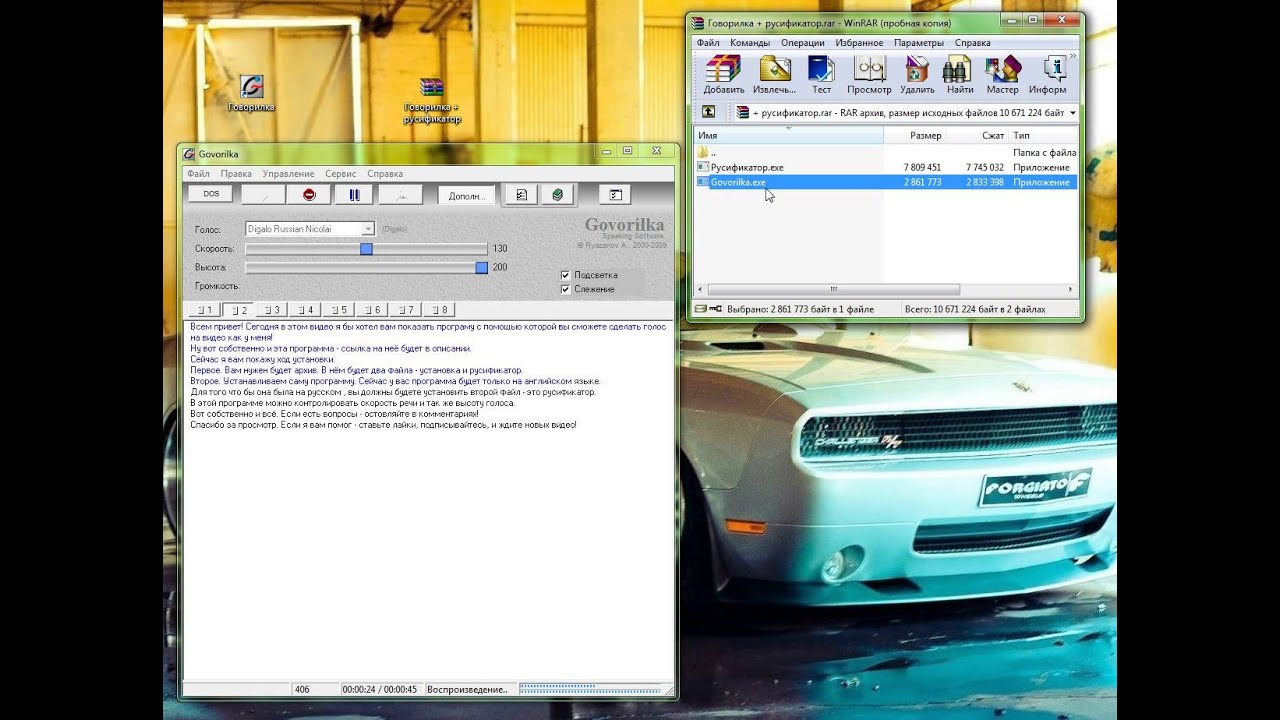Click the stop button in Govorilka toolbar

click(309, 195)
